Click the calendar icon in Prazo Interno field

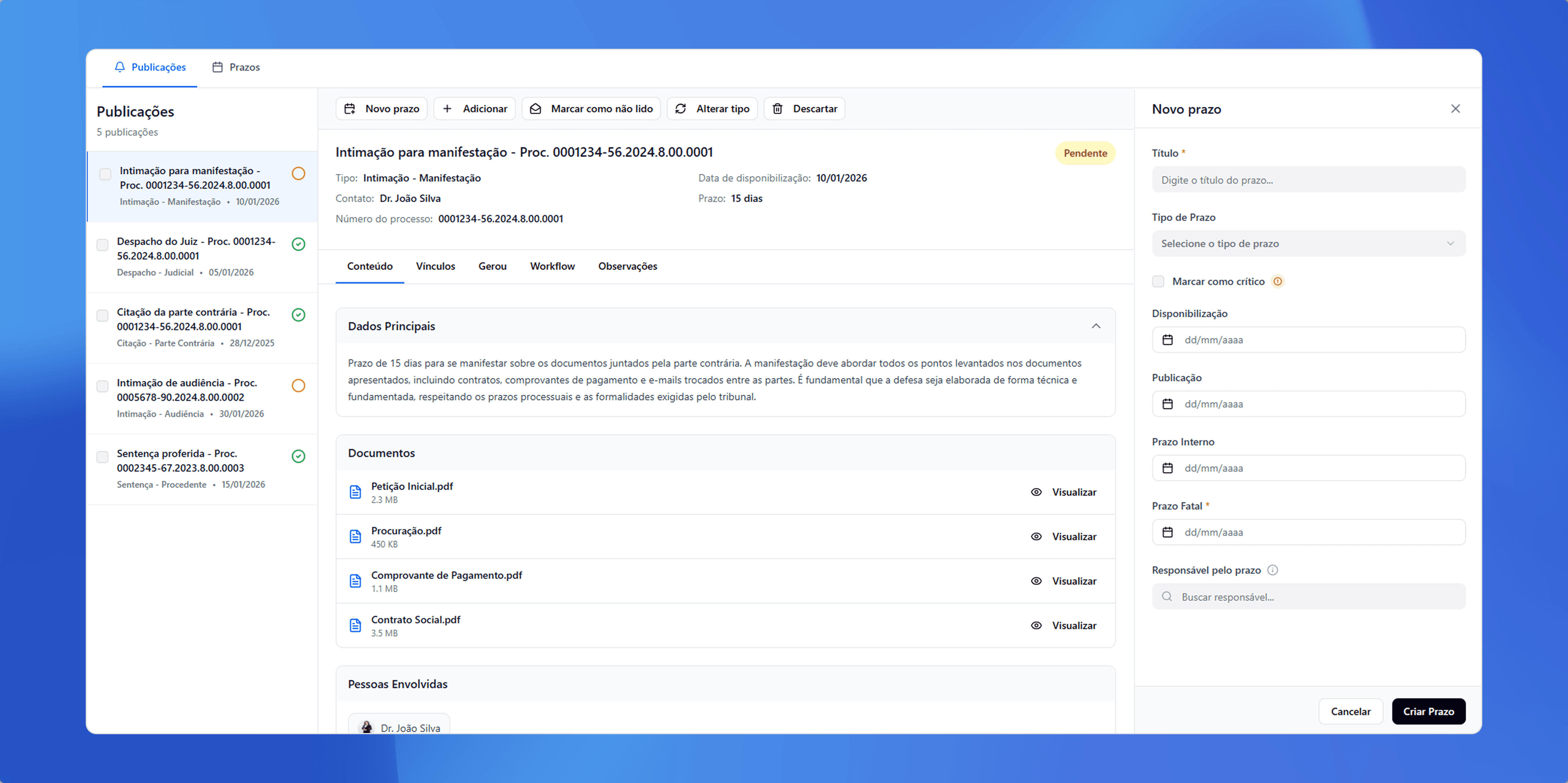1167,469
